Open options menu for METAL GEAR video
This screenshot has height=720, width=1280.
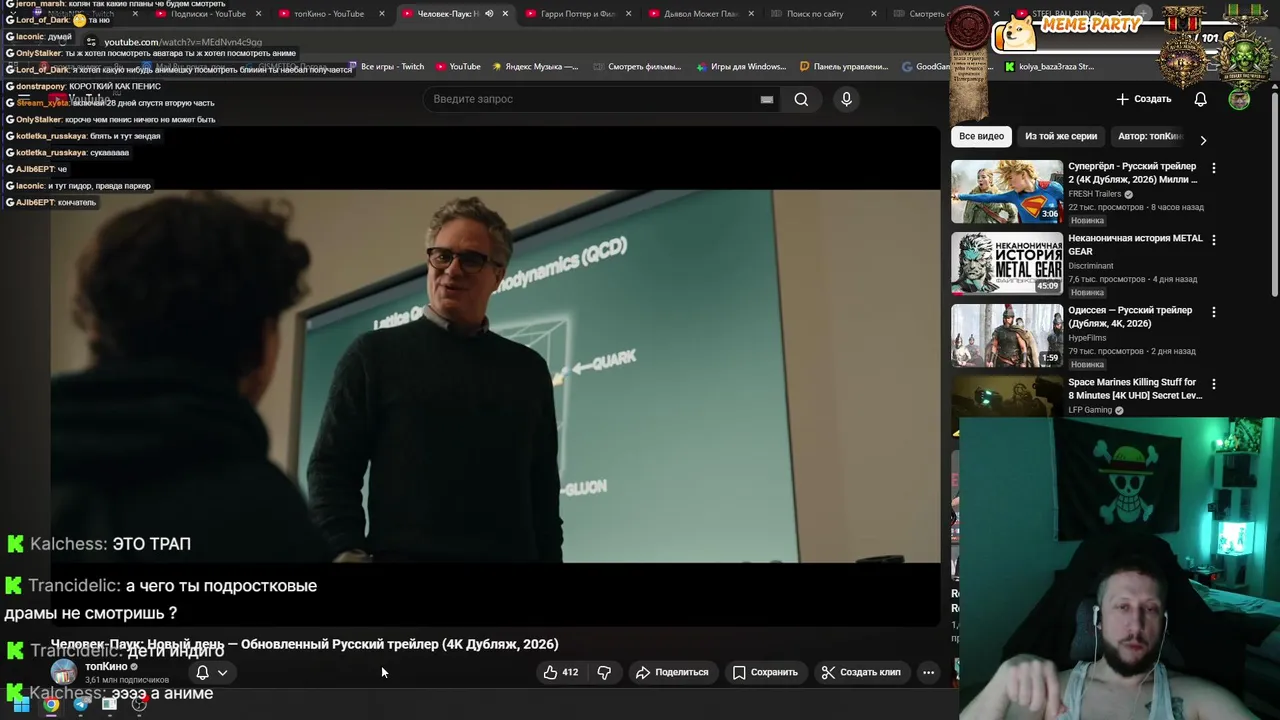pos(1214,240)
